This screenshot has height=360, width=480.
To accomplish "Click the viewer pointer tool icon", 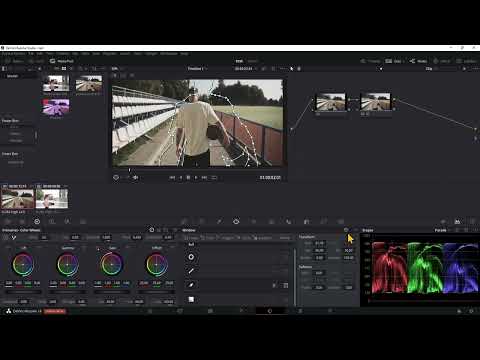I will (292, 69).
